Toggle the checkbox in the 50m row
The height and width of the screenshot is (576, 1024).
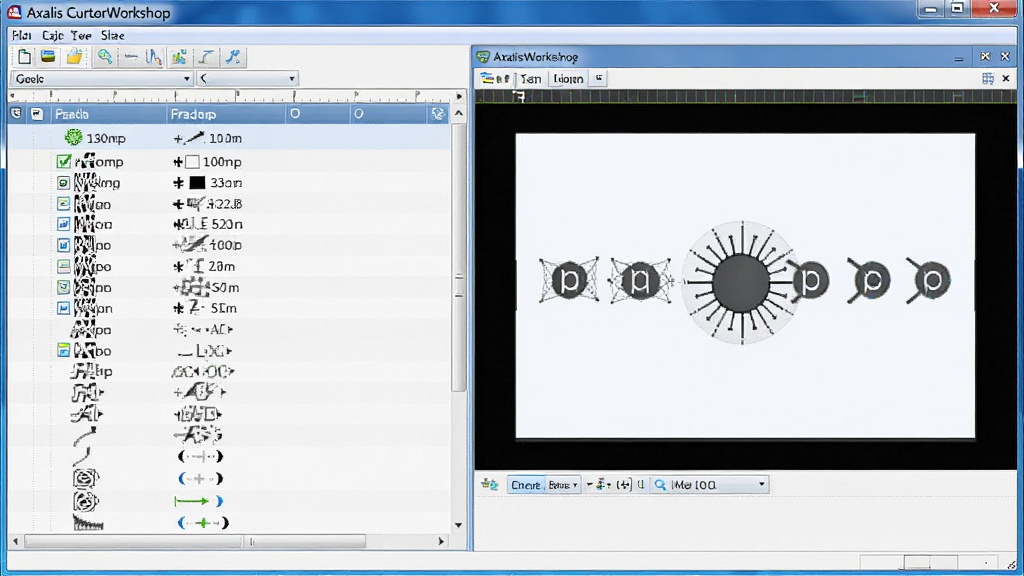click(x=63, y=287)
